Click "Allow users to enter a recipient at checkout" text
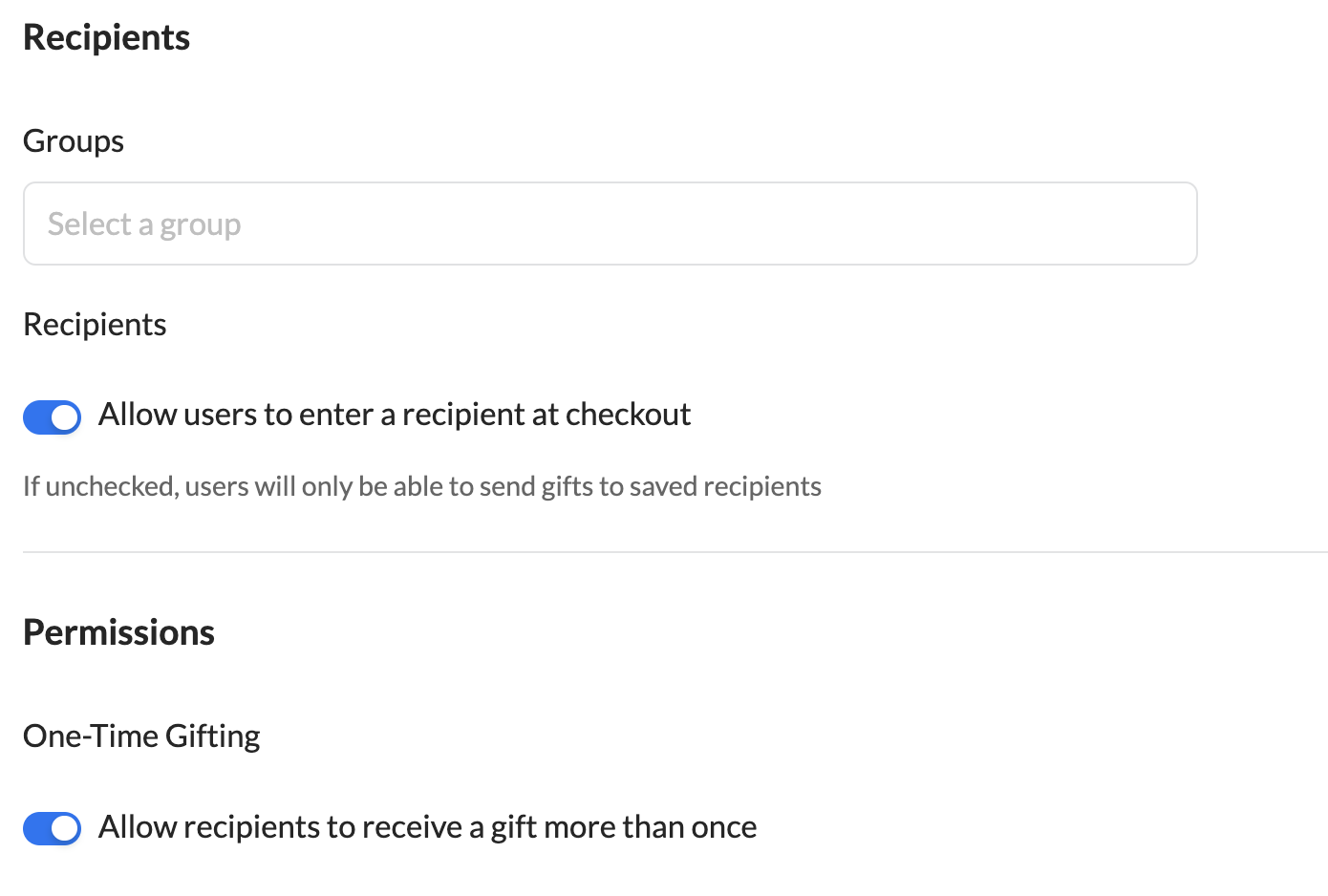 point(394,415)
